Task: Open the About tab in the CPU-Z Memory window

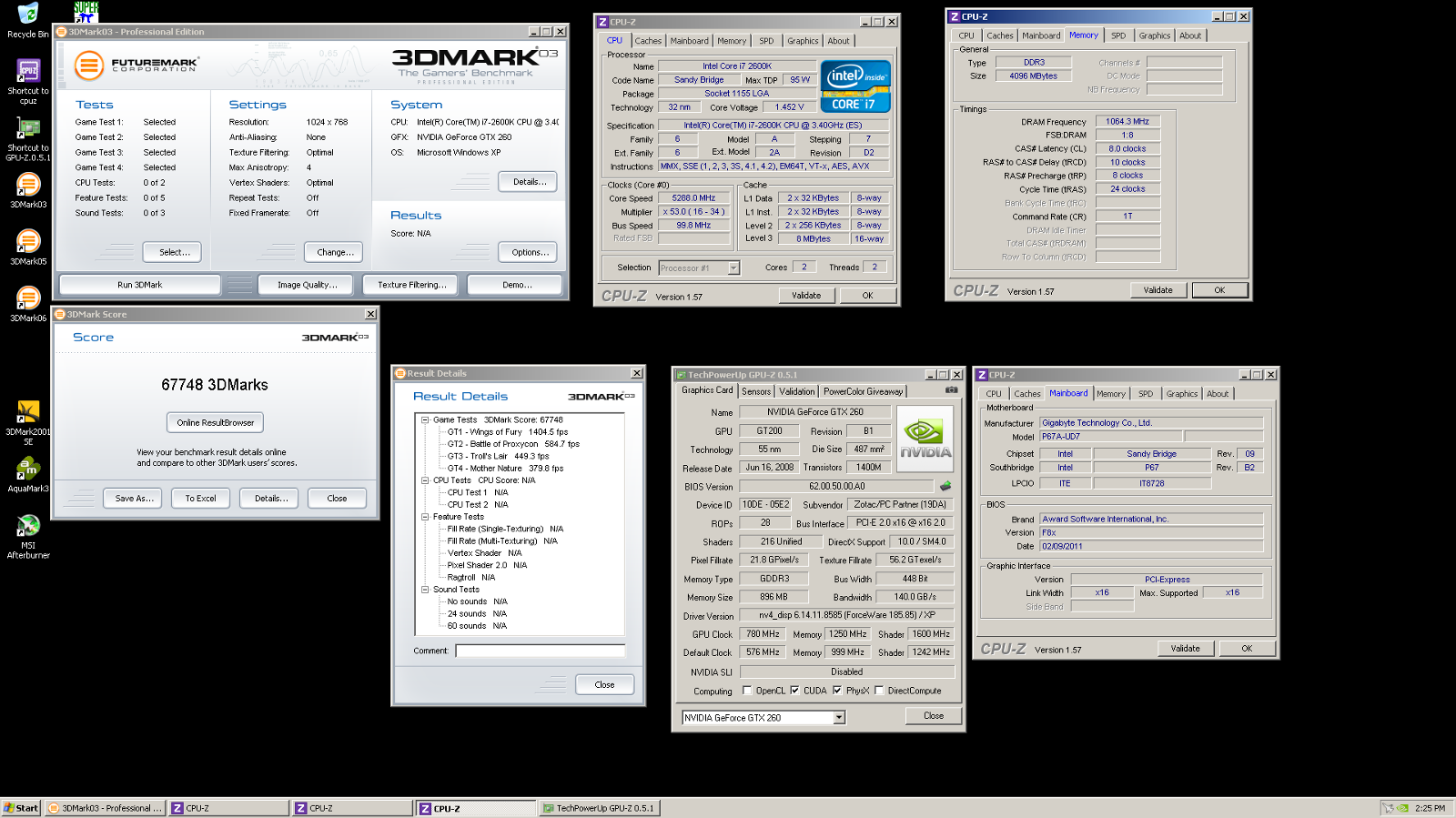Action: pos(1190,35)
